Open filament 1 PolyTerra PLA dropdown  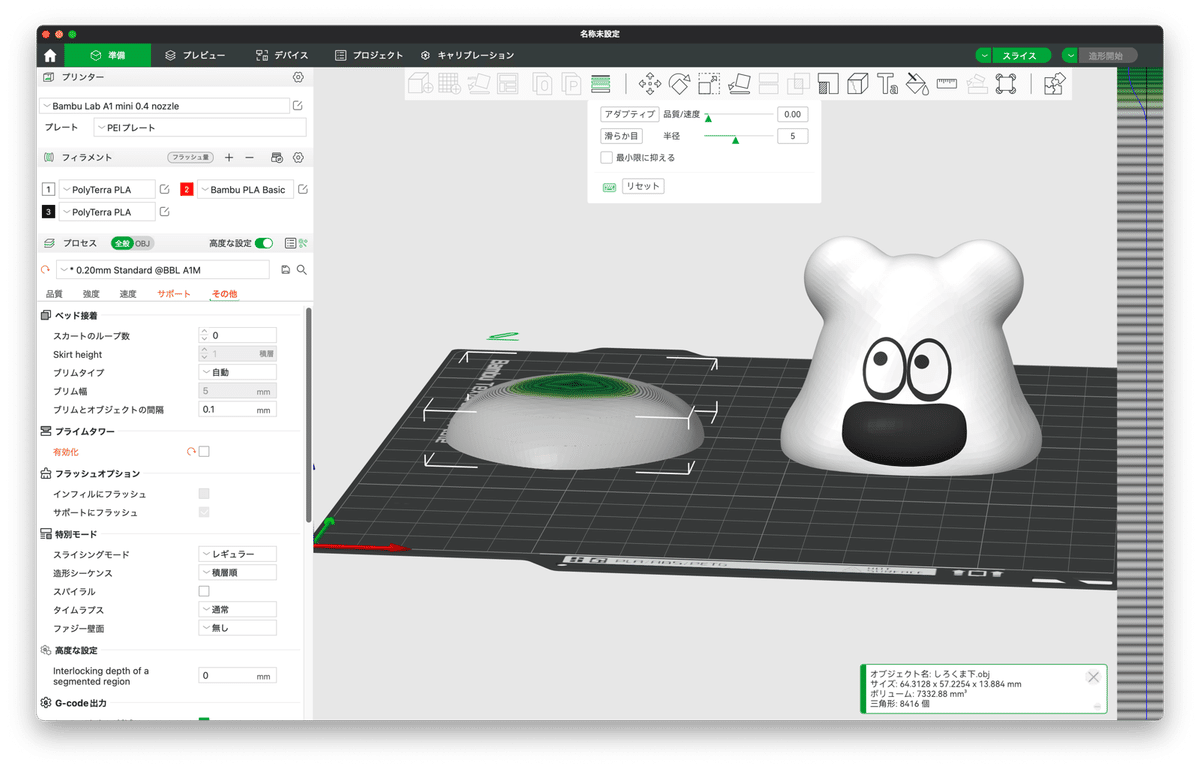(x=107, y=189)
